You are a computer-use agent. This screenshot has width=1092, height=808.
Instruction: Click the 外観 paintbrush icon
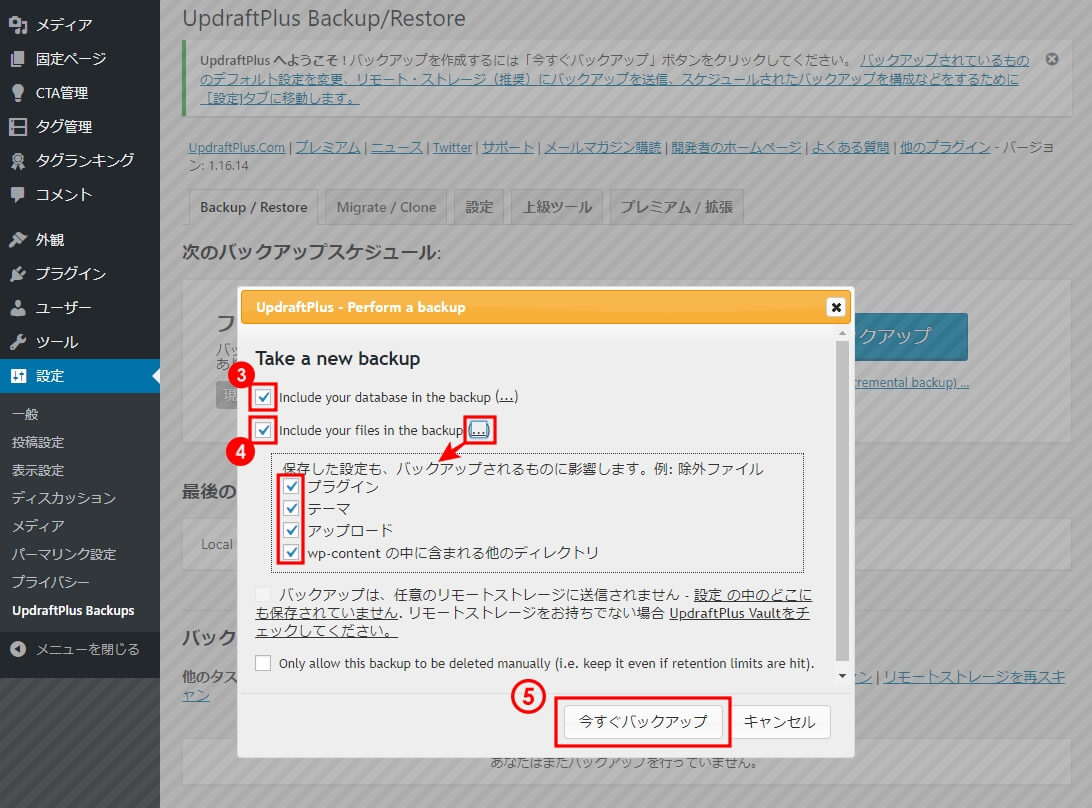[x=18, y=240]
